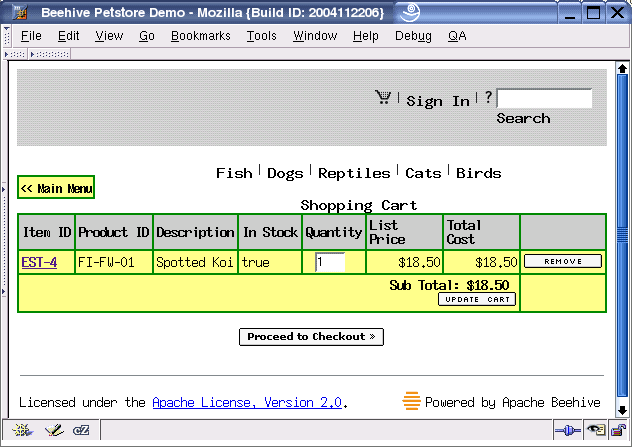632x447 pixels.
Task: Open the shopping cart icon in header
Action: [x=383, y=97]
